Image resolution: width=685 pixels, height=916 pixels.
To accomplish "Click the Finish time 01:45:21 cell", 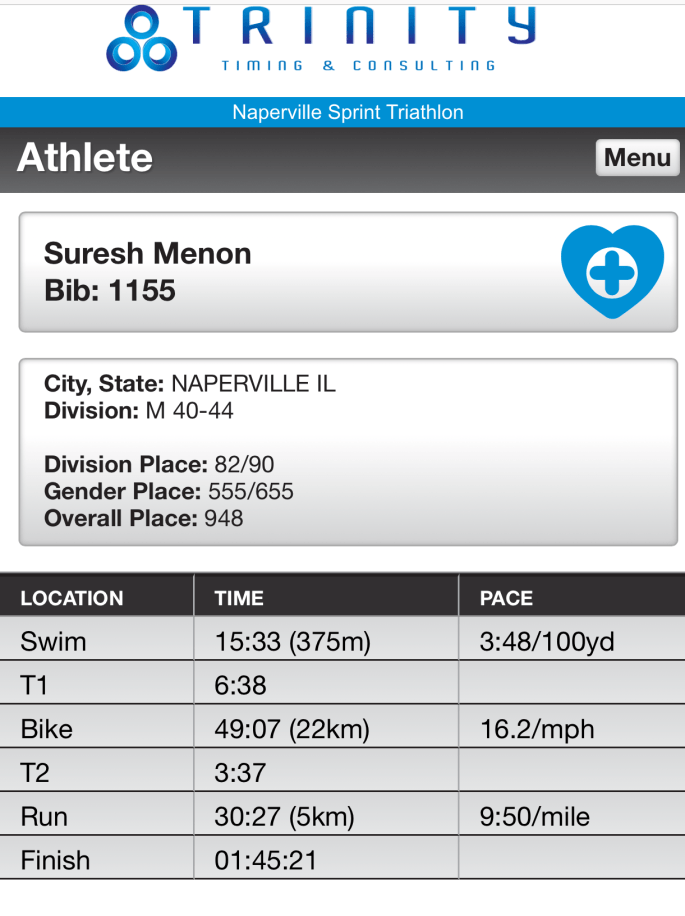I will point(262,861).
